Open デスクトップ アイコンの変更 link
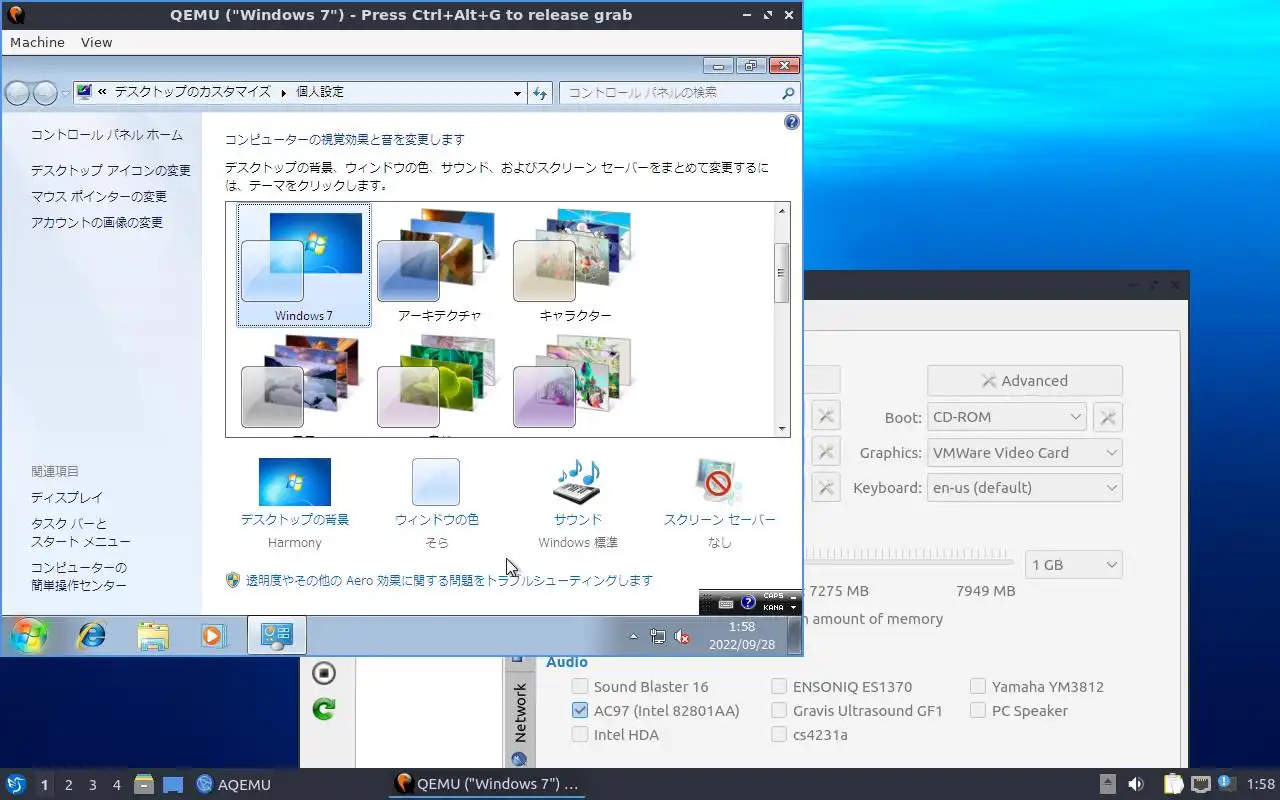The height and width of the screenshot is (800, 1280). click(110, 170)
